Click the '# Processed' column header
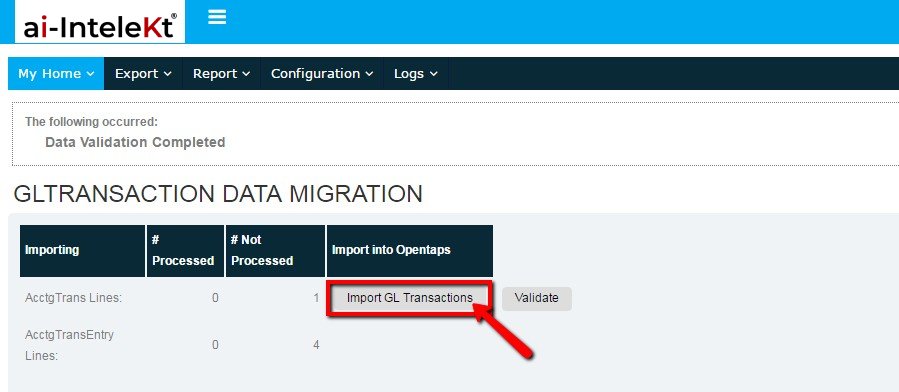The height and width of the screenshot is (392, 899). pyautogui.click(x=185, y=250)
